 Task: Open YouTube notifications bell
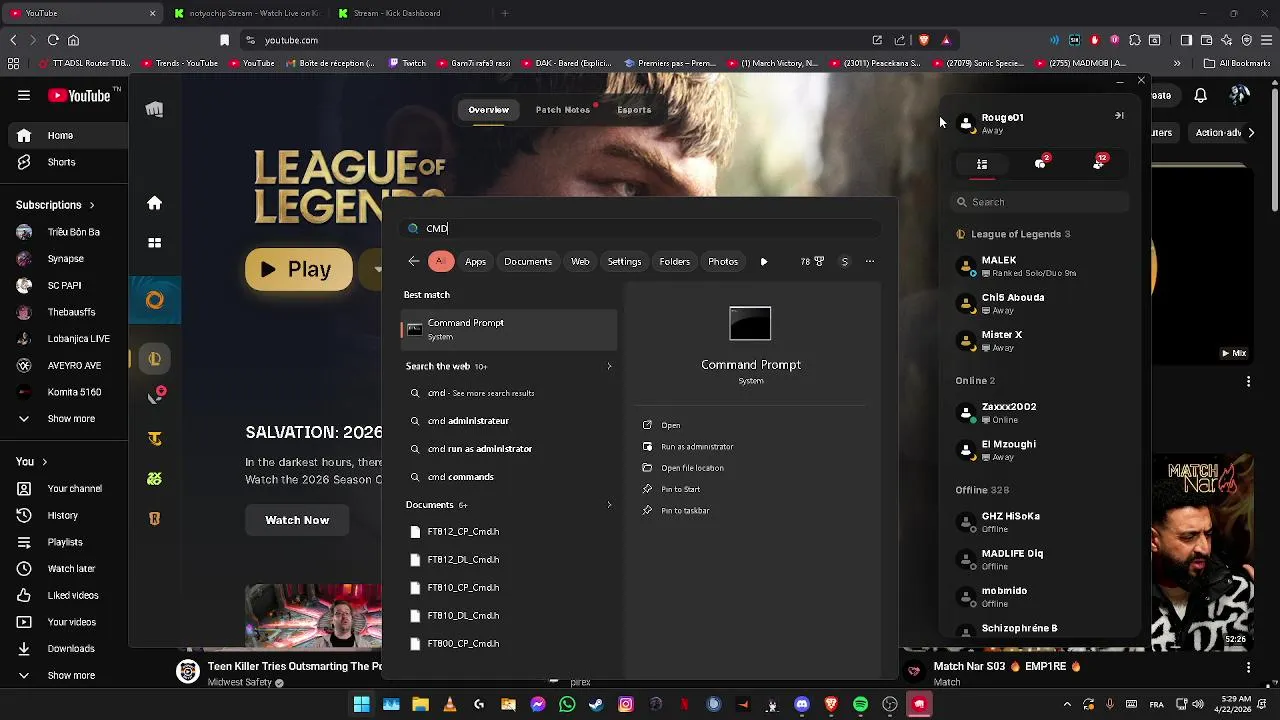[1201, 96]
